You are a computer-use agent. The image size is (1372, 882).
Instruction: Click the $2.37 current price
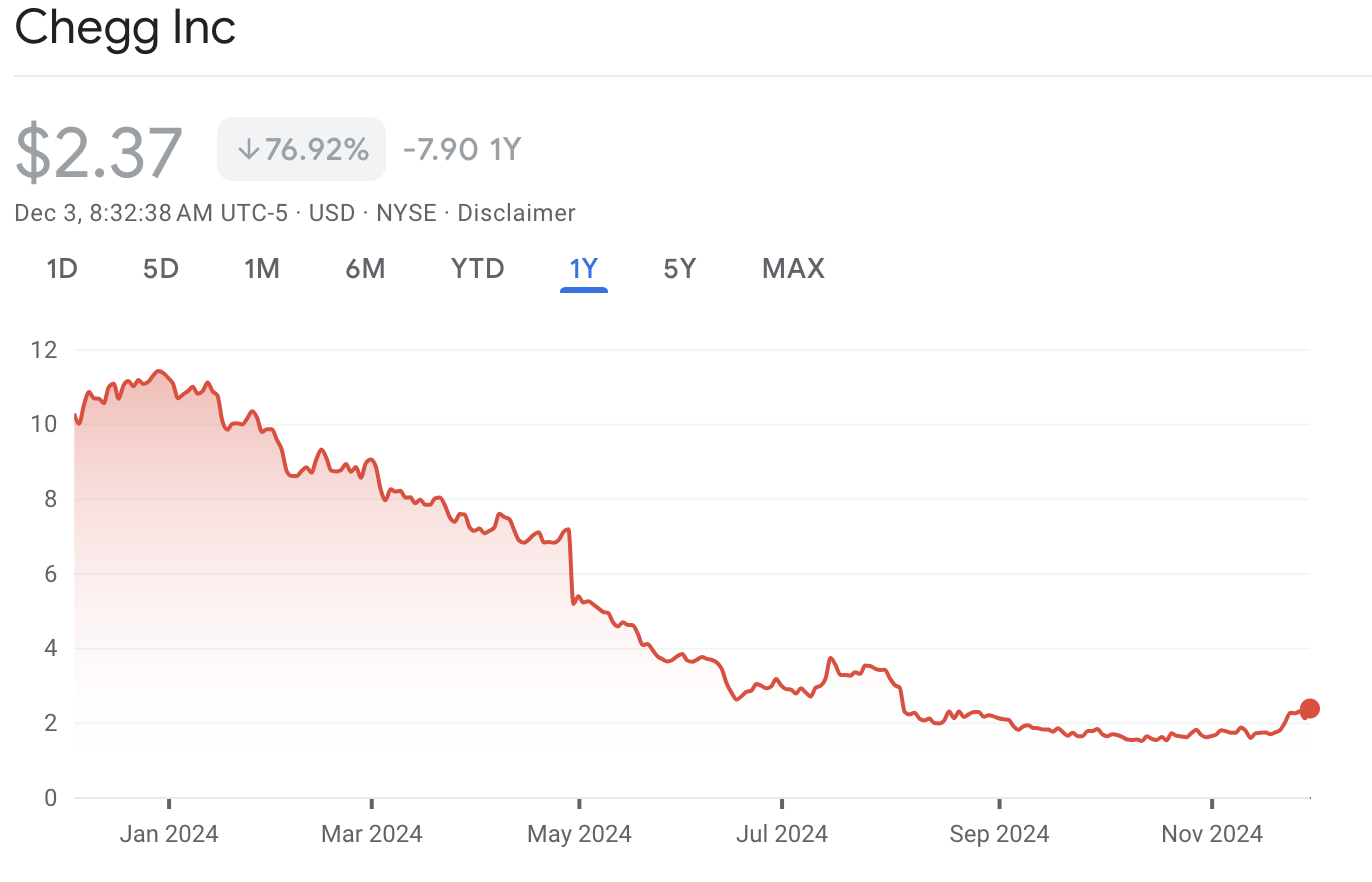point(99,152)
